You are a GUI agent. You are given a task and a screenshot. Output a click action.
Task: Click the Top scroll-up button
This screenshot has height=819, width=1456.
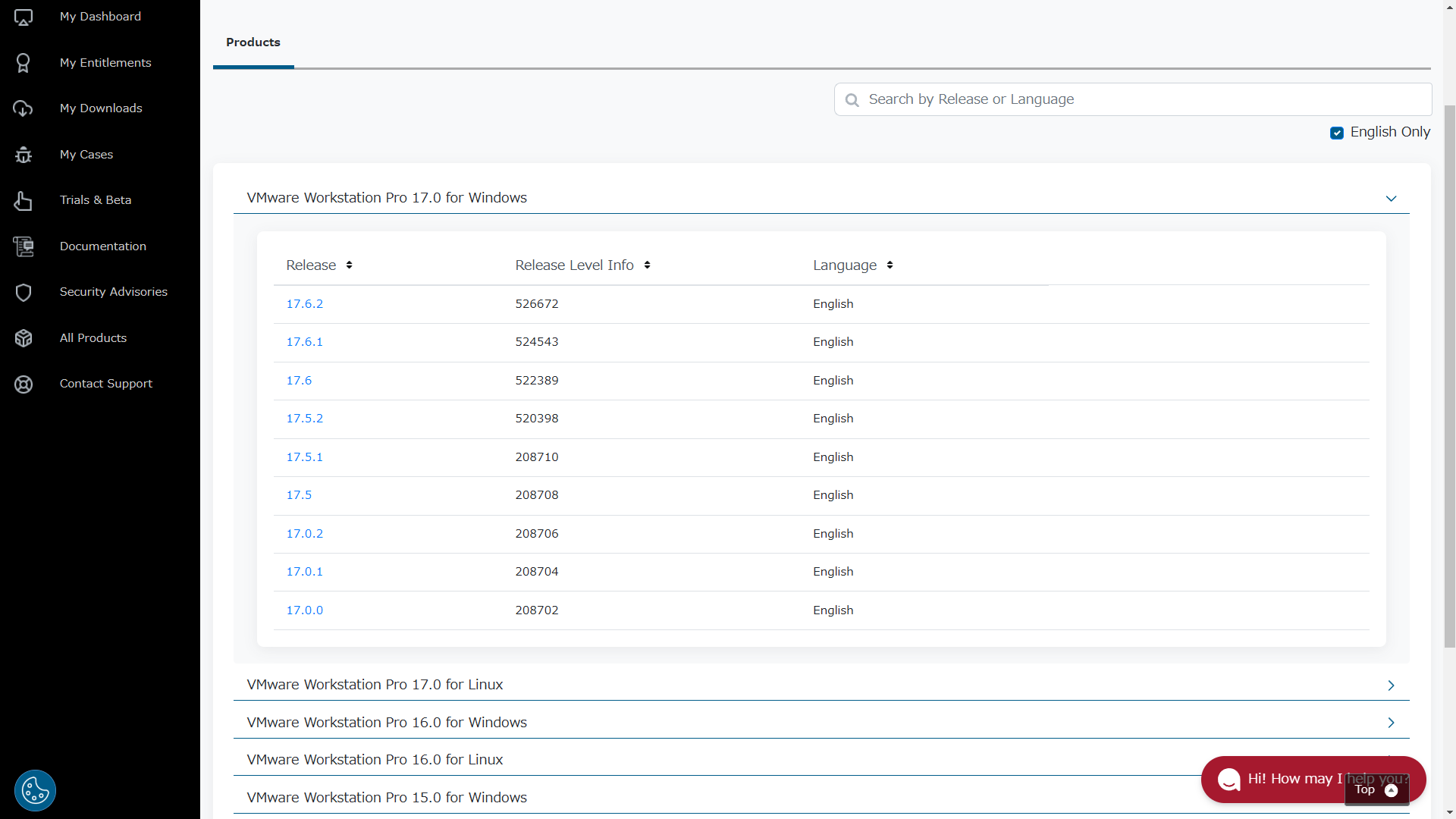[x=1376, y=790]
